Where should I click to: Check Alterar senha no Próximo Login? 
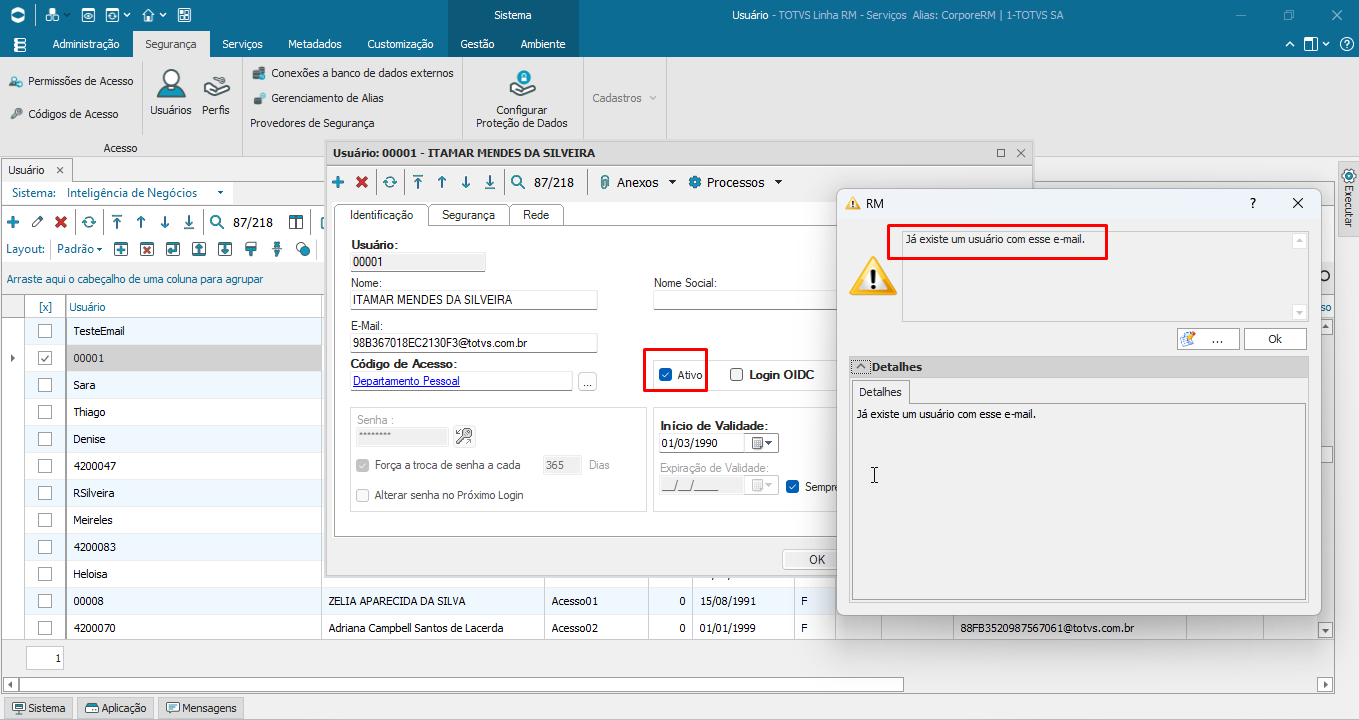[x=363, y=495]
